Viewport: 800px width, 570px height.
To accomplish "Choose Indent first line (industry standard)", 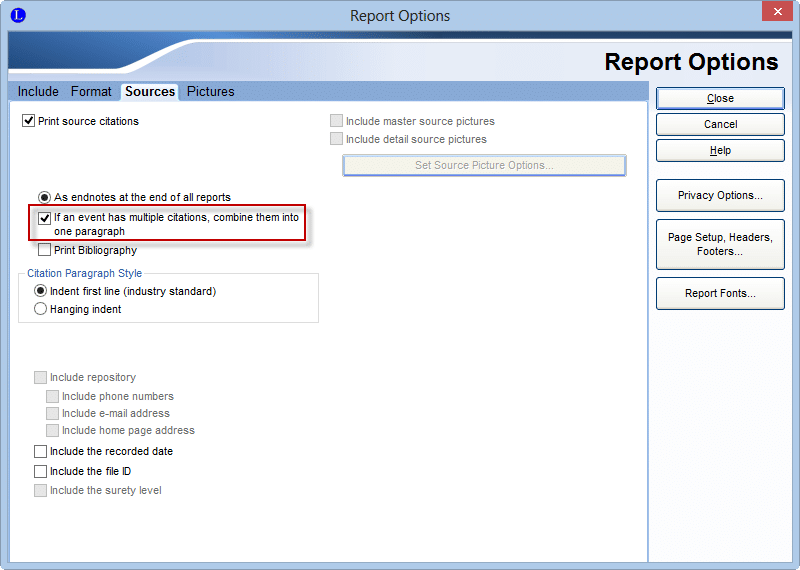I will [x=40, y=291].
